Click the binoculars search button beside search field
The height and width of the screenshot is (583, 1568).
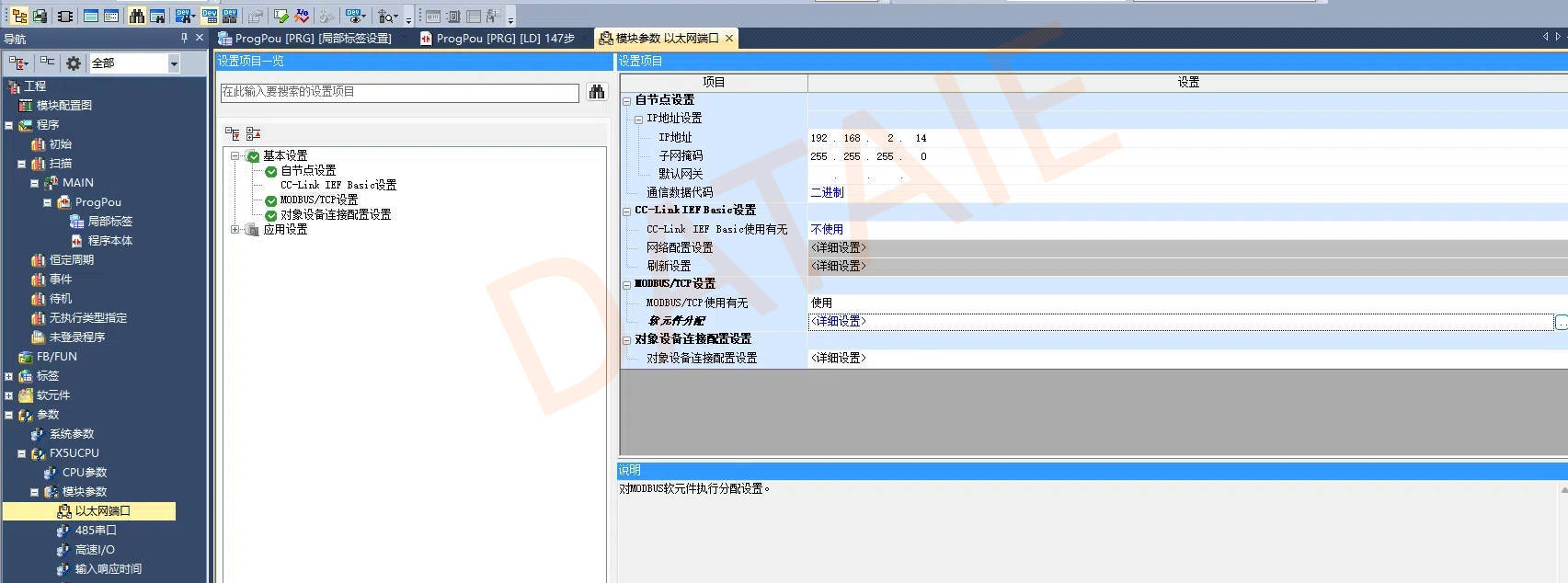pos(597,92)
